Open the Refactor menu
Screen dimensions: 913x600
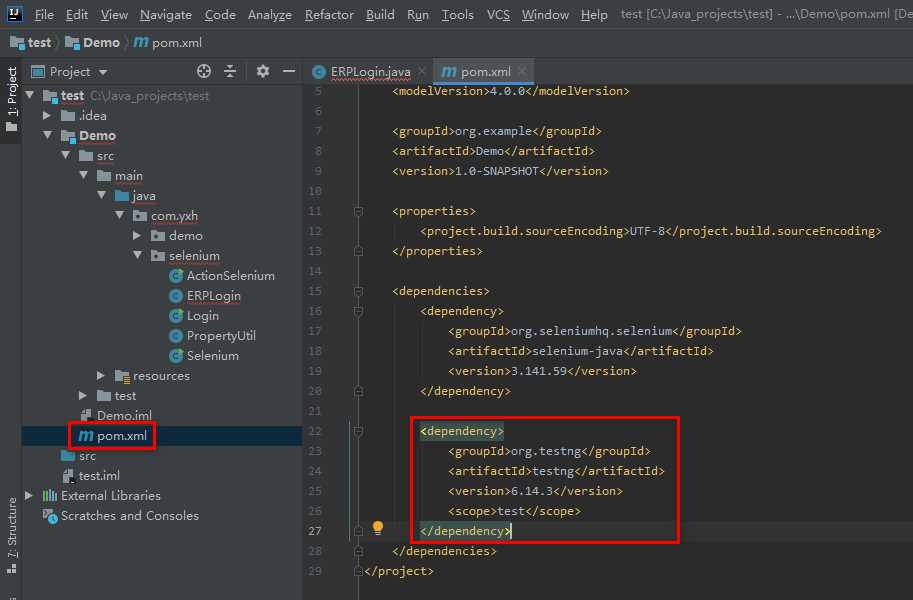[x=329, y=15]
